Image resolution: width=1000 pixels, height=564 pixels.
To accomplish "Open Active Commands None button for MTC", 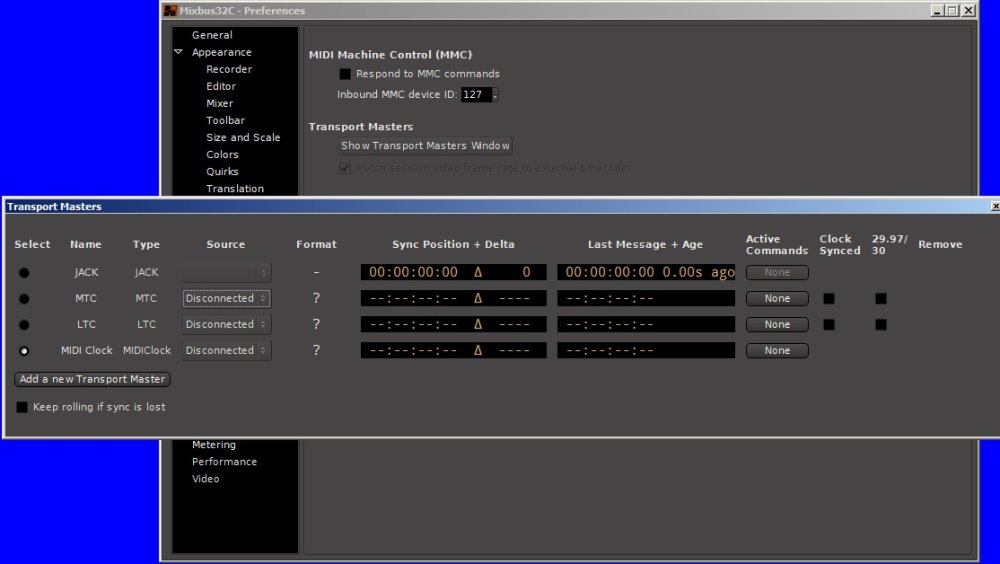I will coord(777,299).
